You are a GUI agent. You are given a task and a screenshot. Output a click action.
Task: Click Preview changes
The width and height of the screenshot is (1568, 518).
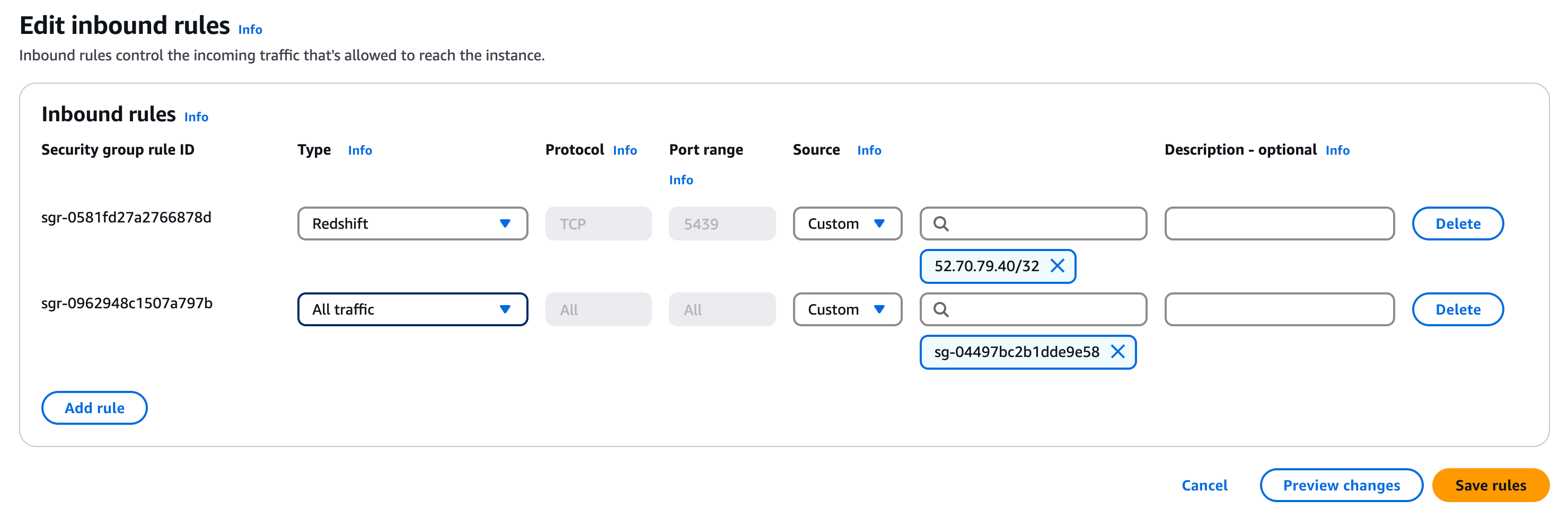pos(1341,485)
